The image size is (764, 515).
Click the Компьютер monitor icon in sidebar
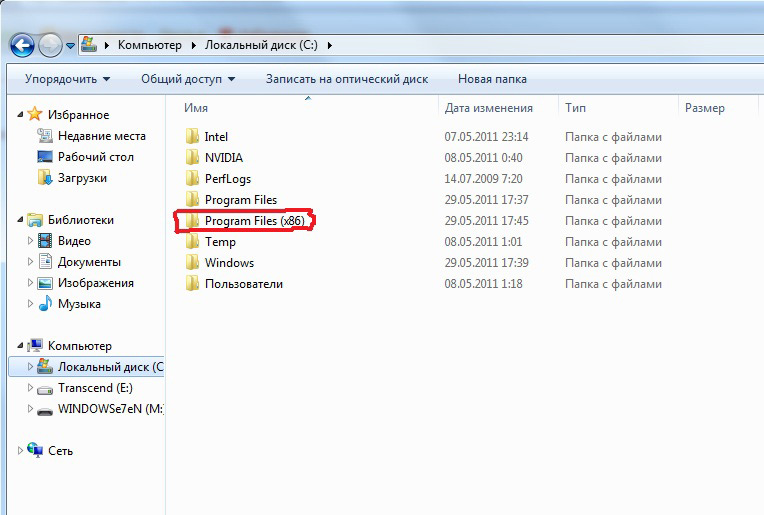(x=35, y=345)
